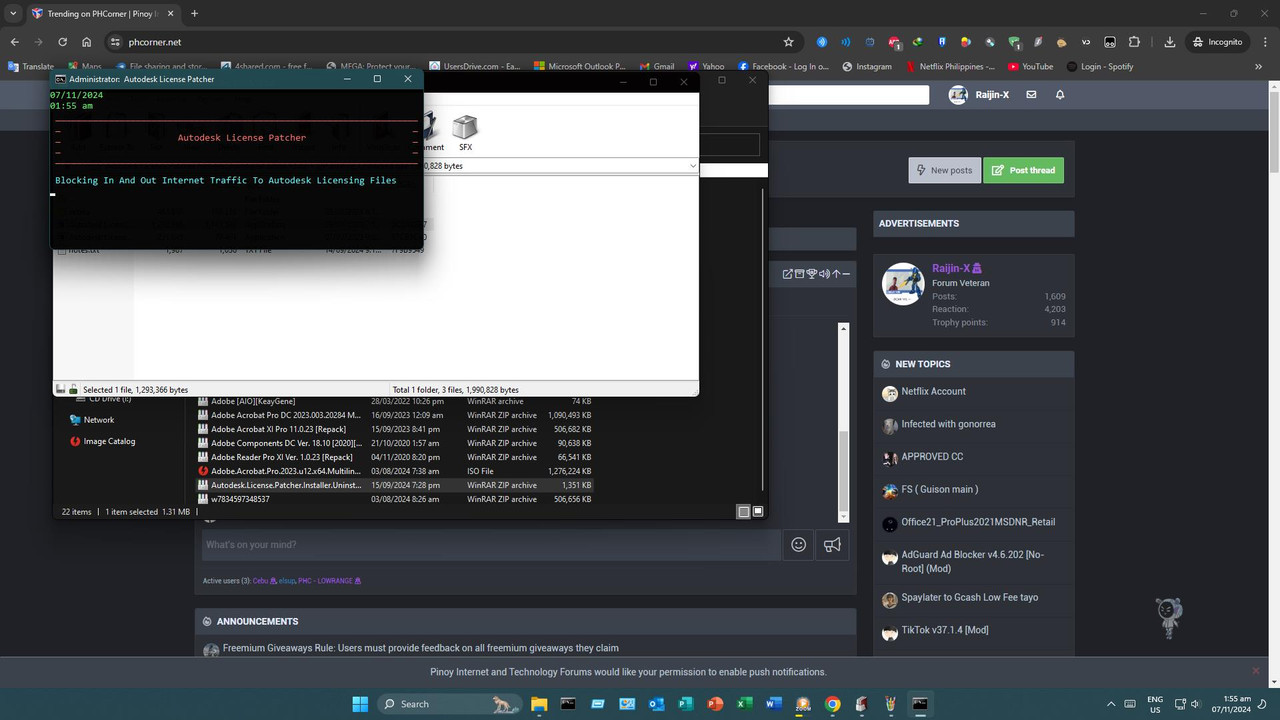Click the megaphone icon in shoutbox
The width and height of the screenshot is (1280, 720).
click(x=832, y=544)
